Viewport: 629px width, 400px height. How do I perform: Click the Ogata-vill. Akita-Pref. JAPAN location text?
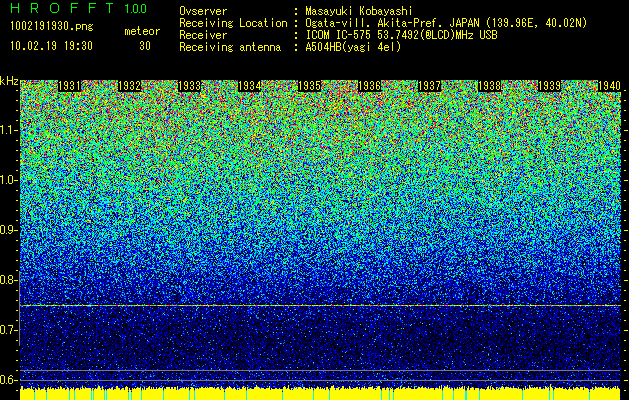[446, 24]
